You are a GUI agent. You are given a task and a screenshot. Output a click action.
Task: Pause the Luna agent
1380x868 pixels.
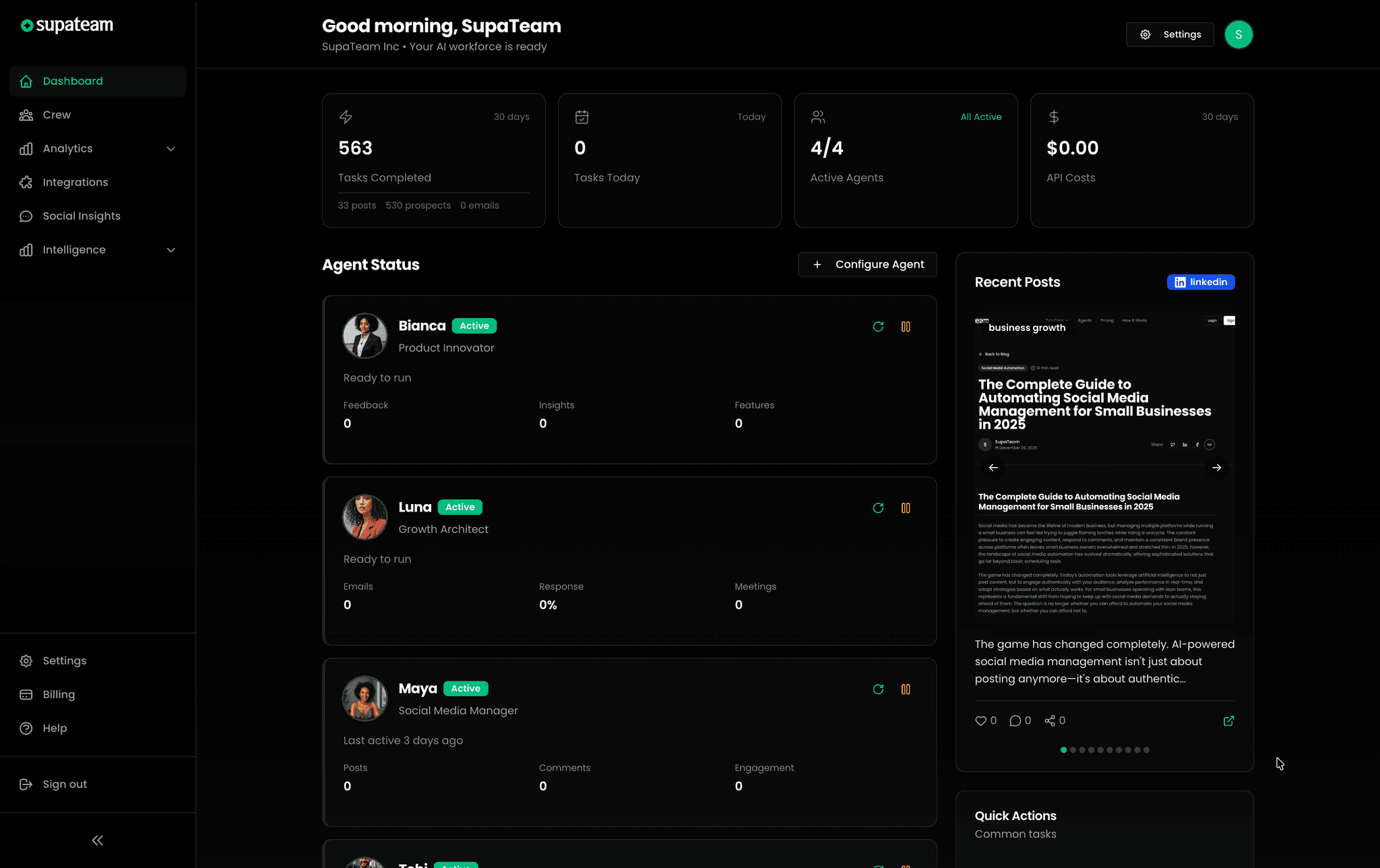point(906,507)
